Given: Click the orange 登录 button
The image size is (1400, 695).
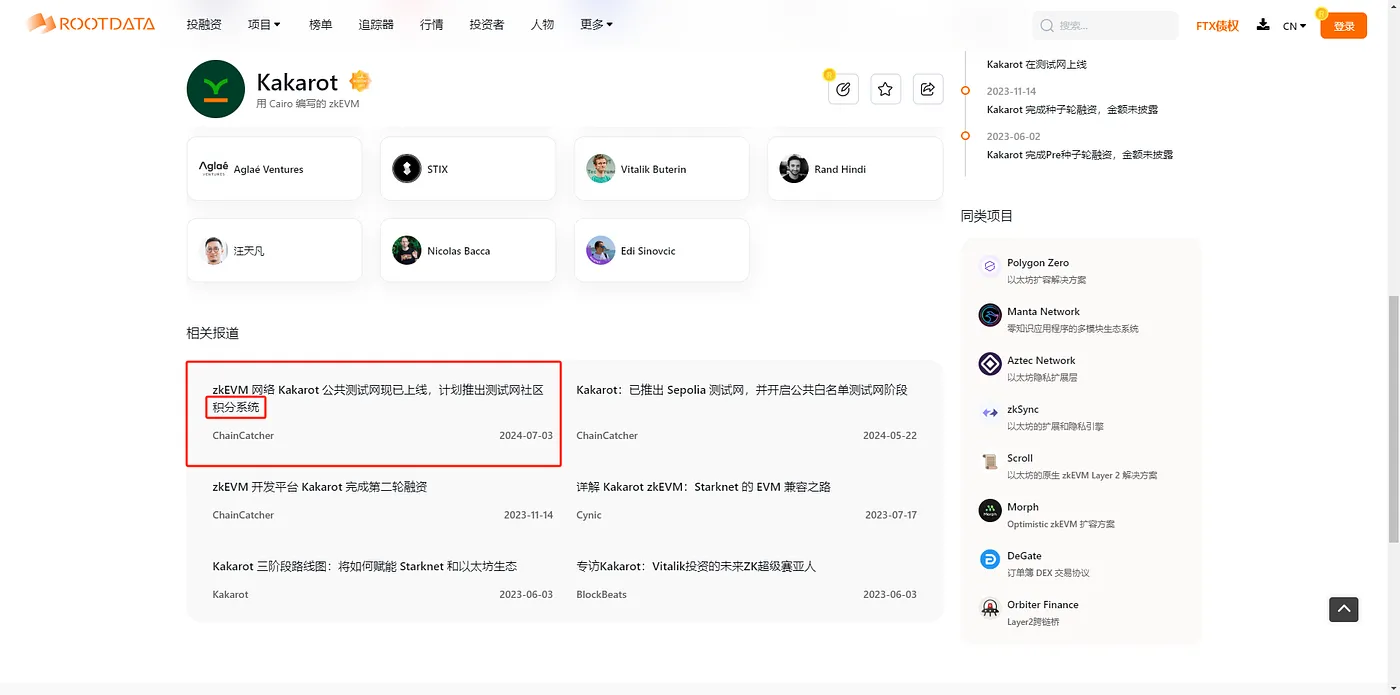Looking at the screenshot, I should tap(1343, 26).
